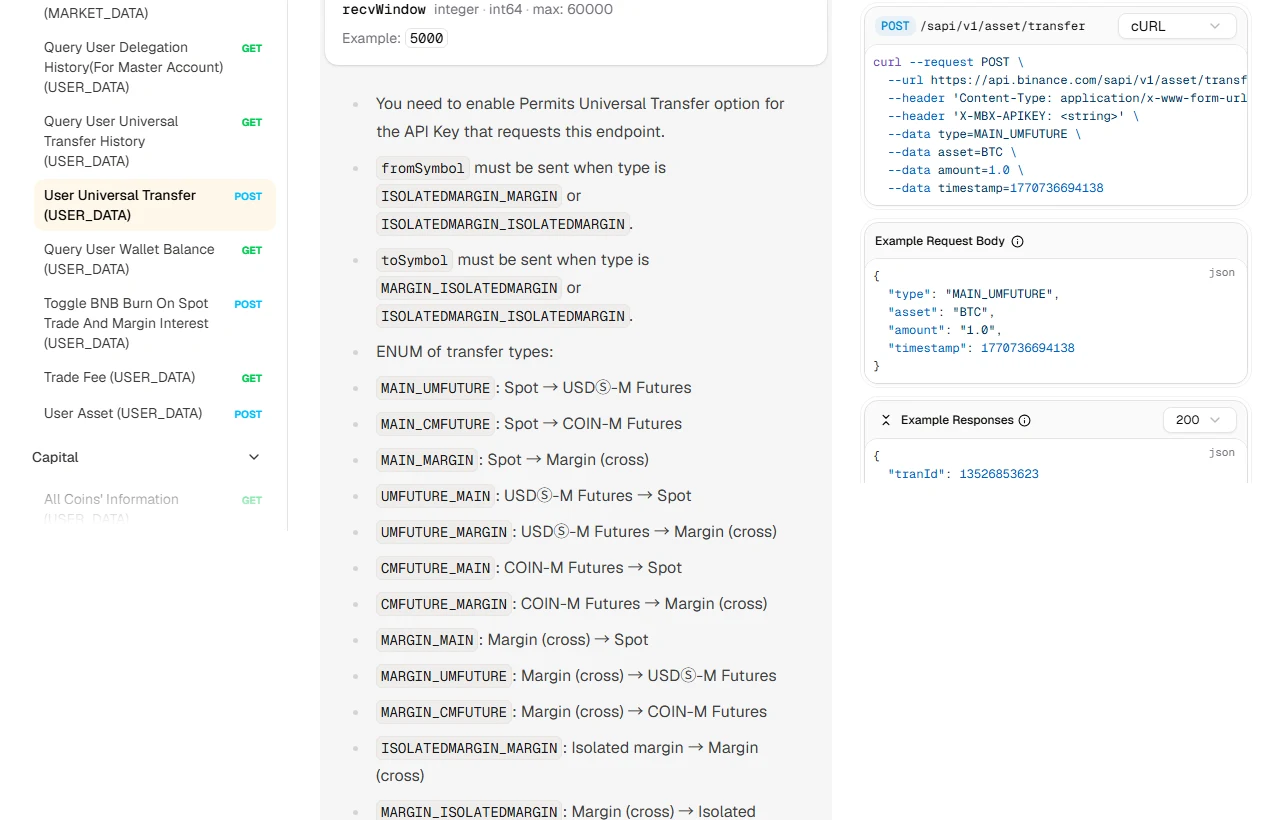Click the X-MBX-APIKEY header line in cURL
Image resolution: width=1280 pixels, height=820 pixels.
point(1013,116)
